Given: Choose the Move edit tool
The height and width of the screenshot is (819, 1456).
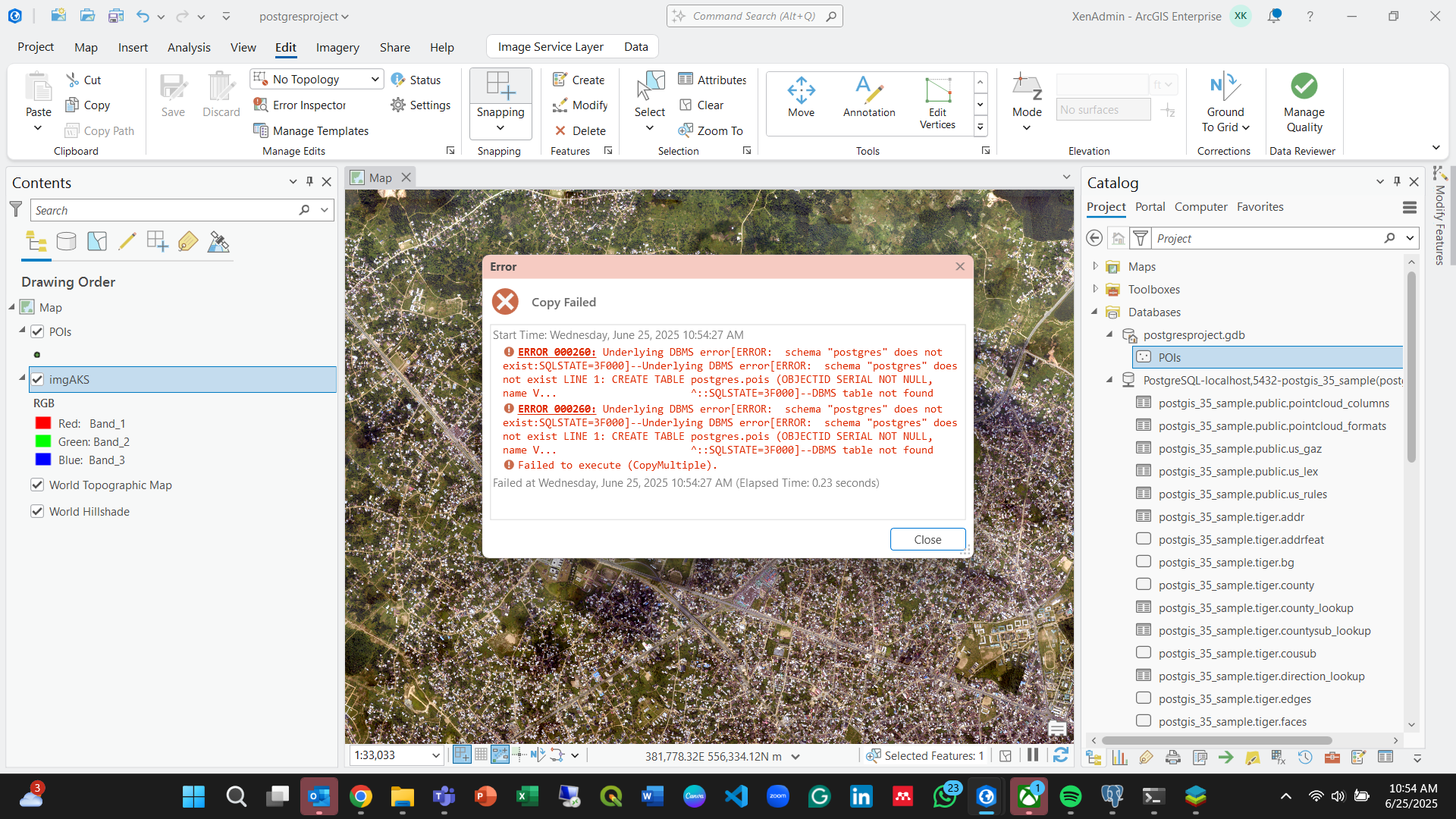Looking at the screenshot, I should pos(801,97).
